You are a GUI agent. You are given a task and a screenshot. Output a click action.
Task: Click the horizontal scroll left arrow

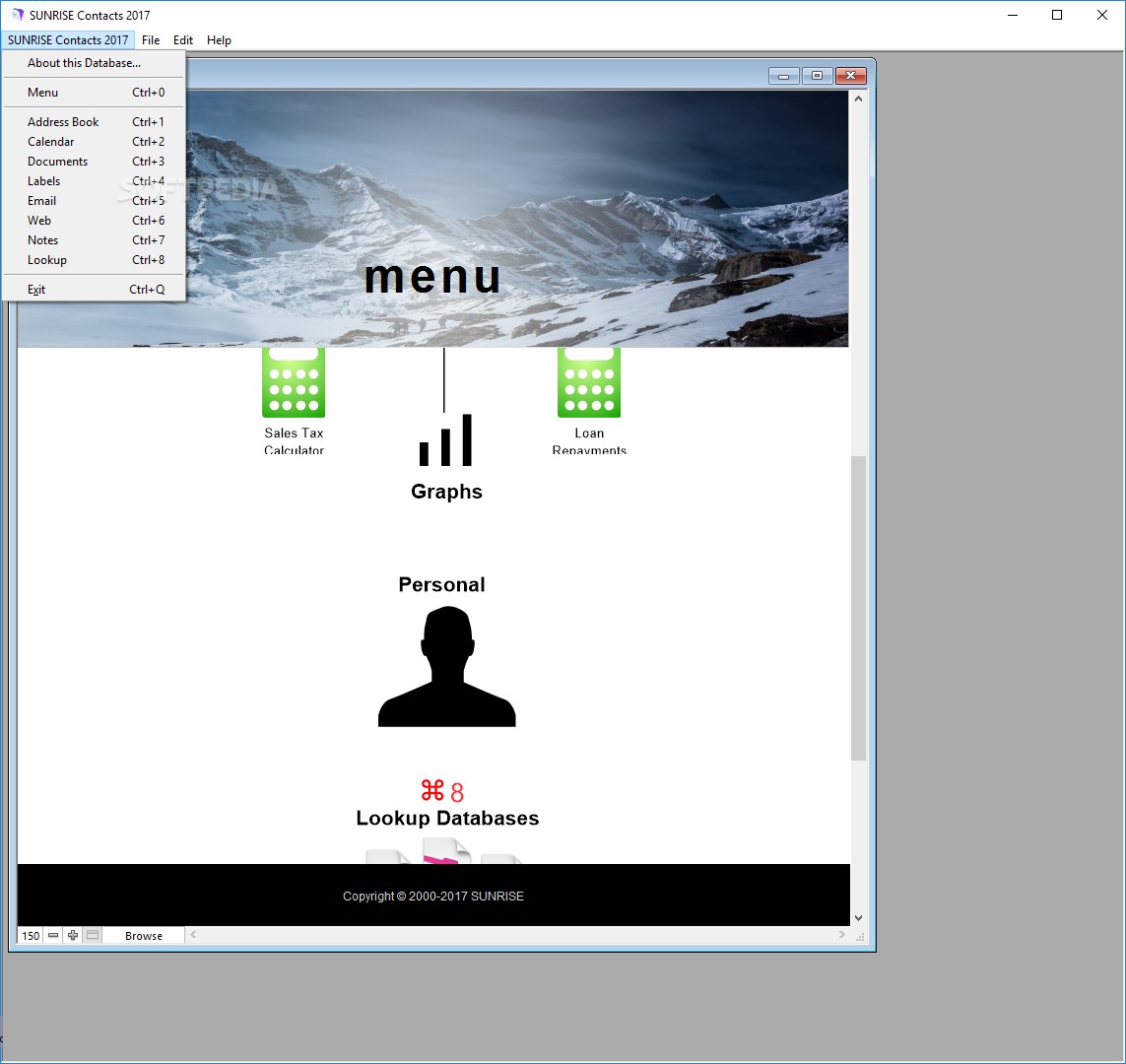click(193, 935)
